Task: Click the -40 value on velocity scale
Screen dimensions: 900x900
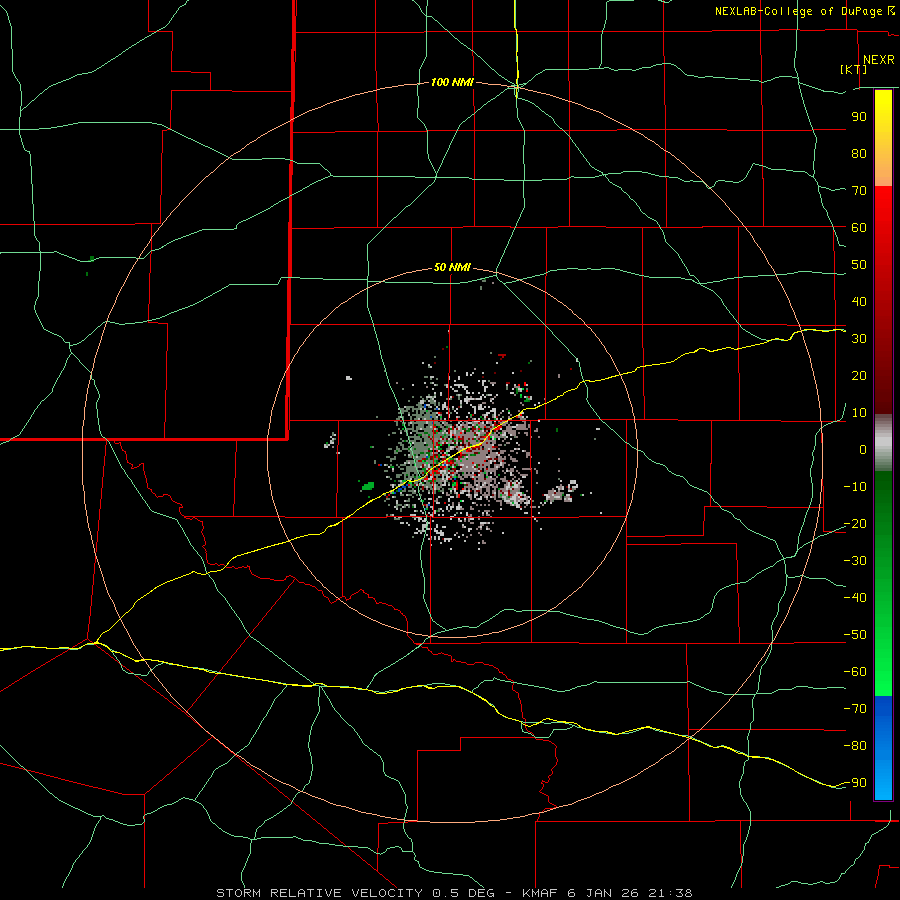Action: (855, 598)
